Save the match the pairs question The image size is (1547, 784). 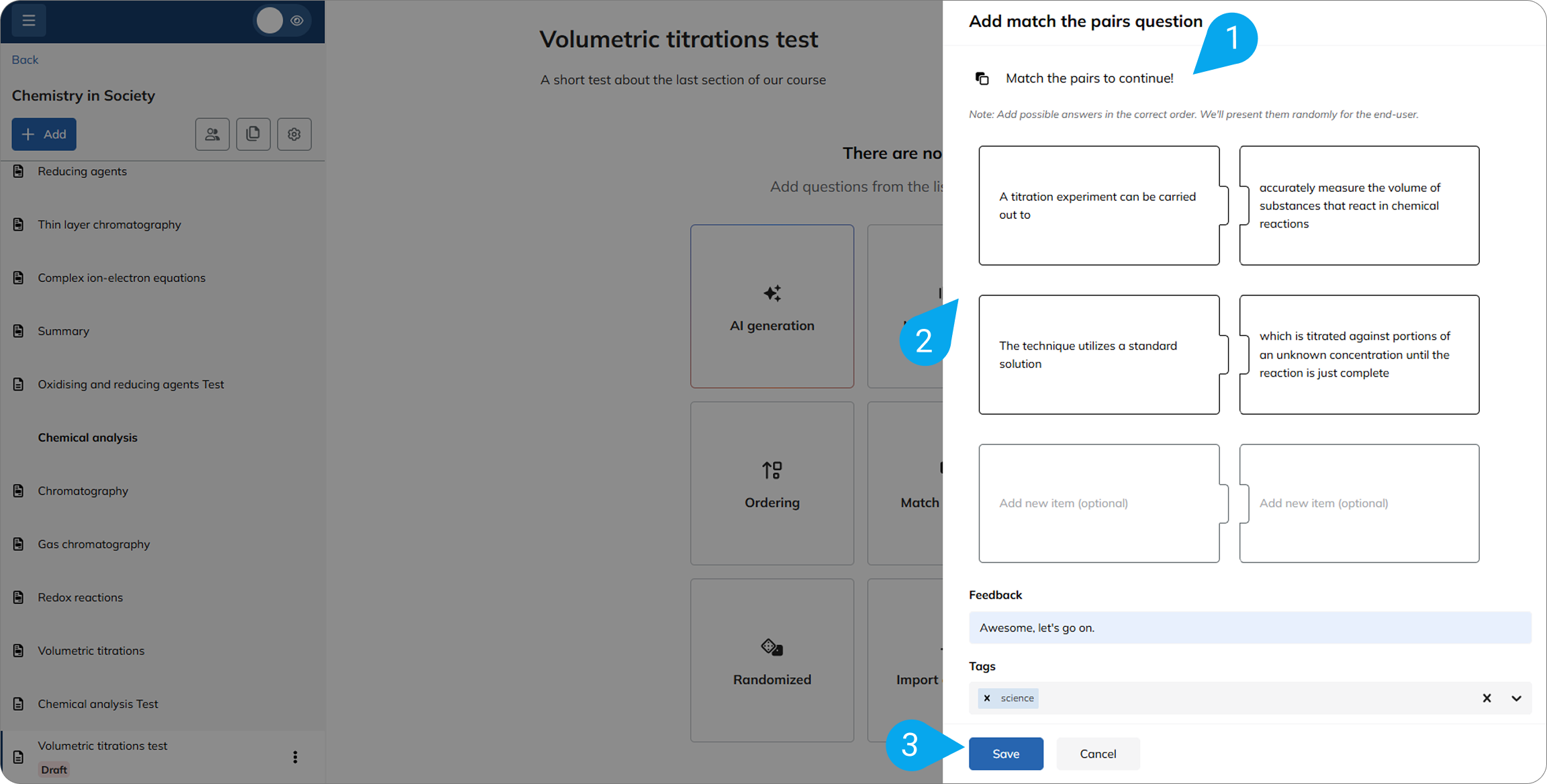[1006, 754]
